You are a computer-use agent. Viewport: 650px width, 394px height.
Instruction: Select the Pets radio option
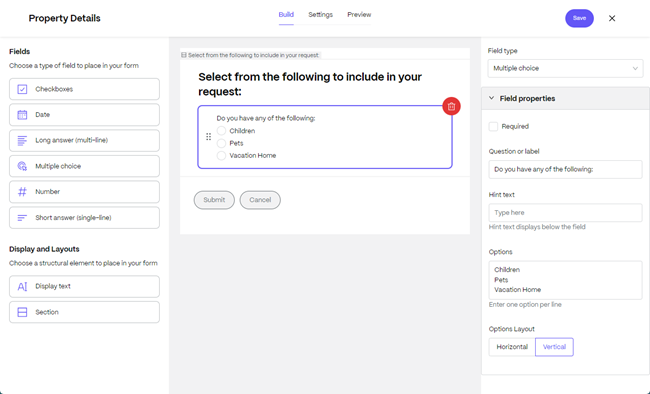point(221,143)
